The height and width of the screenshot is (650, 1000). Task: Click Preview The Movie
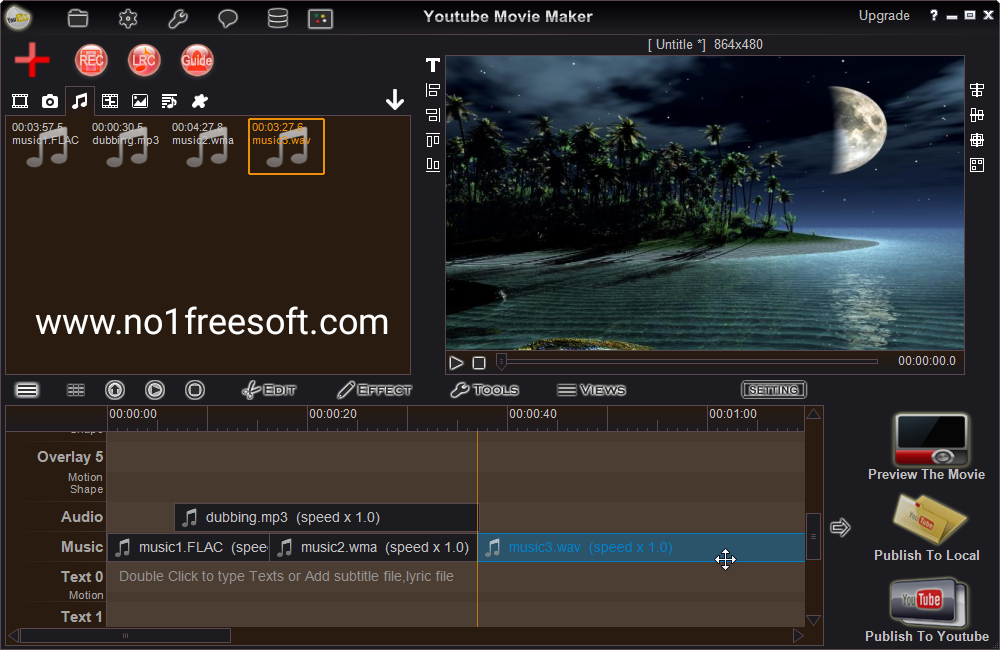tap(926, 447)
